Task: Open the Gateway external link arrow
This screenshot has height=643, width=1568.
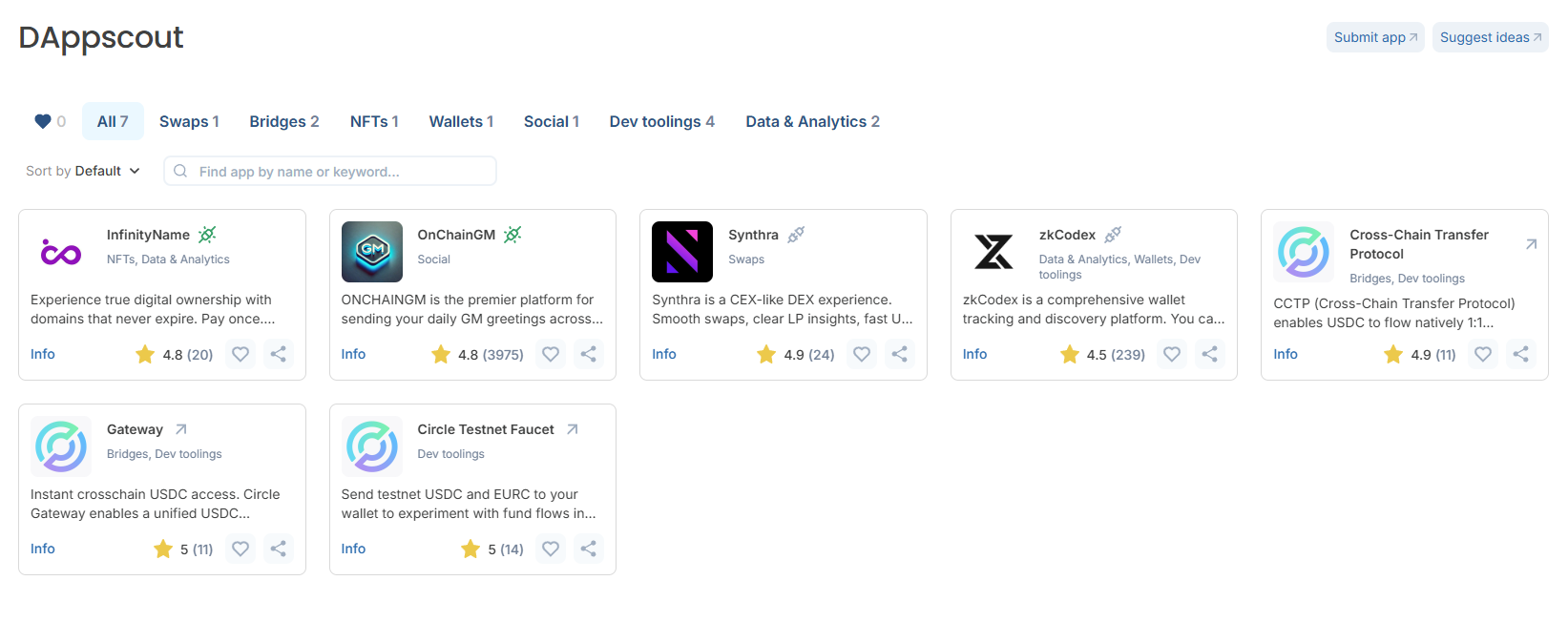Action: 181,429
